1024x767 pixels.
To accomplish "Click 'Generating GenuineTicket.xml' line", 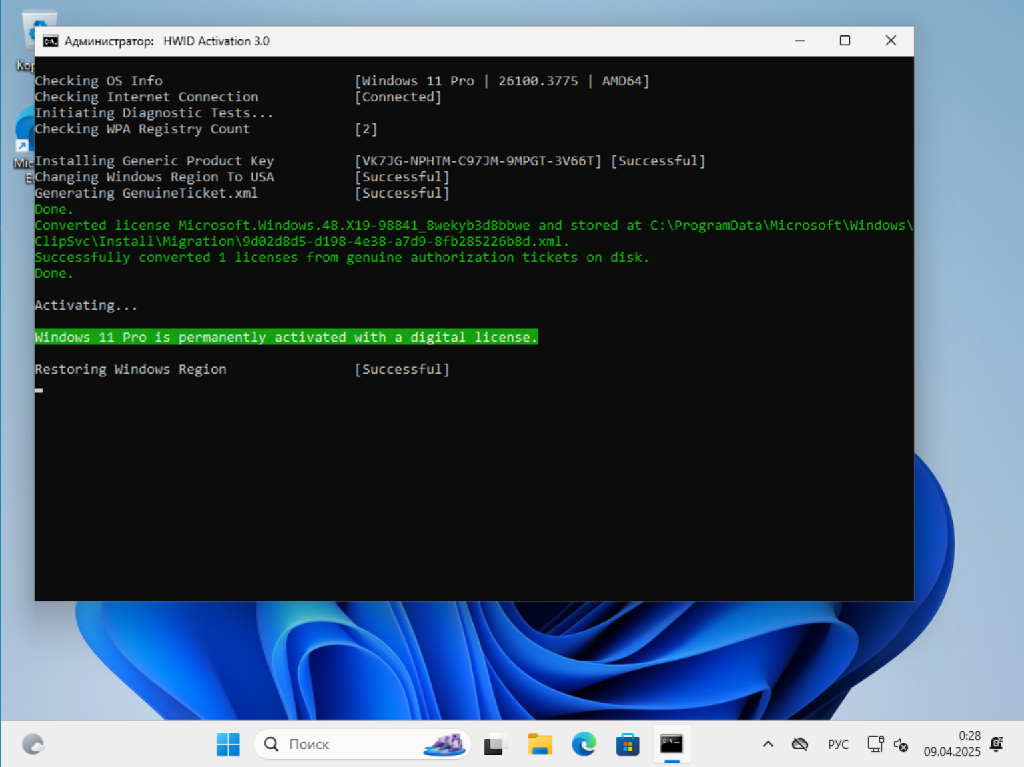I will click(146, 193).
